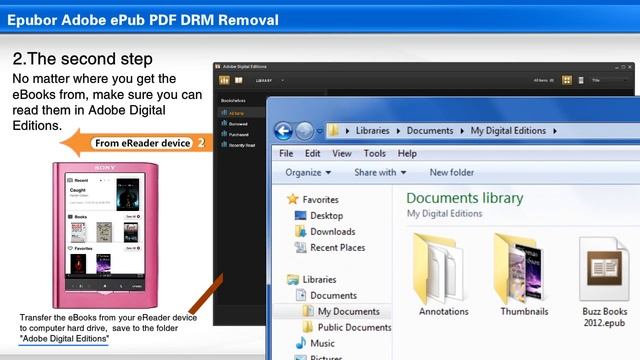Image resolution: width=640 pixels, height=360 pixels.
Task: Expand the arrow after Documents breadcrumb
Action: (x=462, y=131)
